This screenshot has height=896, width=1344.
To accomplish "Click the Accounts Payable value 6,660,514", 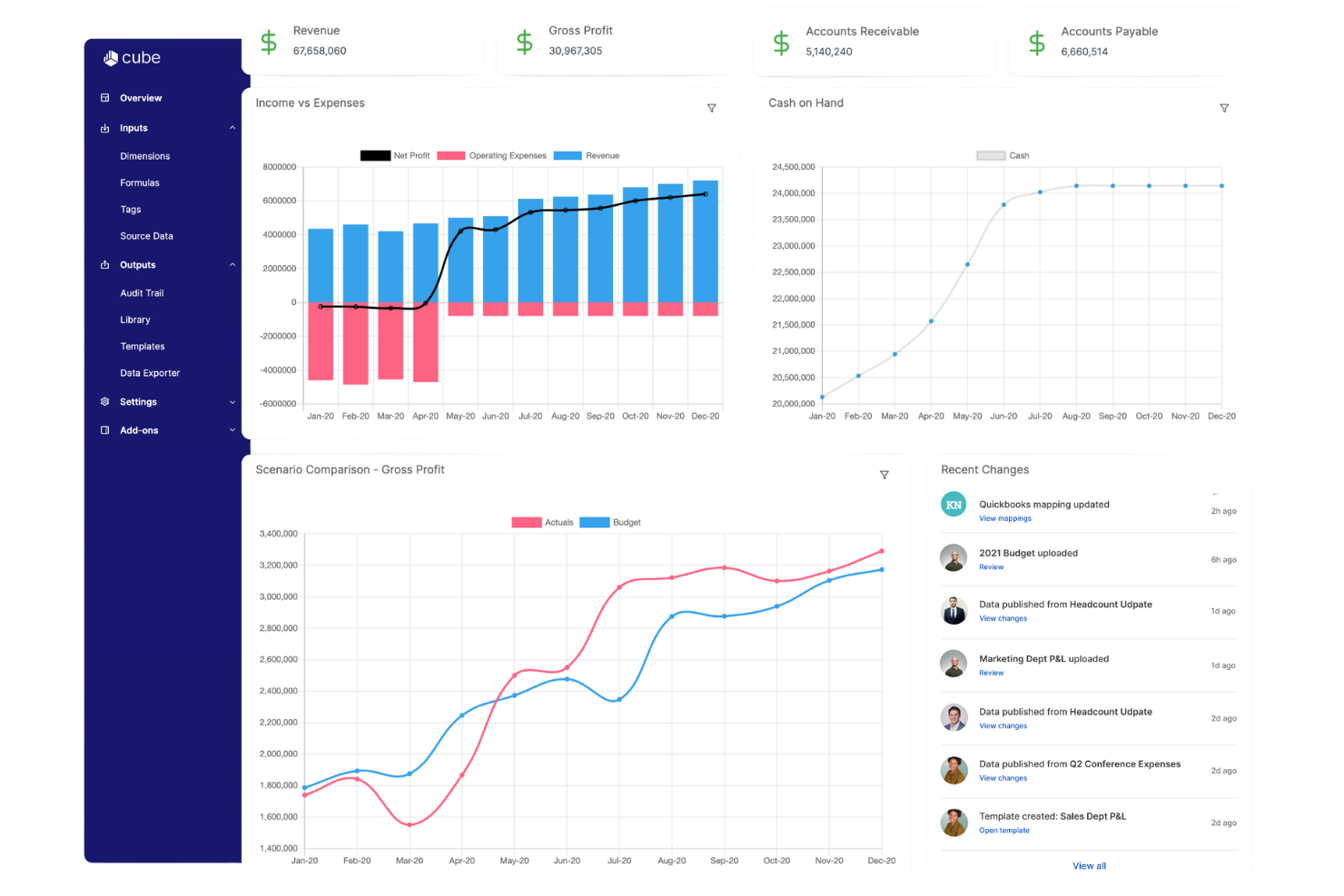I will 1084,52.
